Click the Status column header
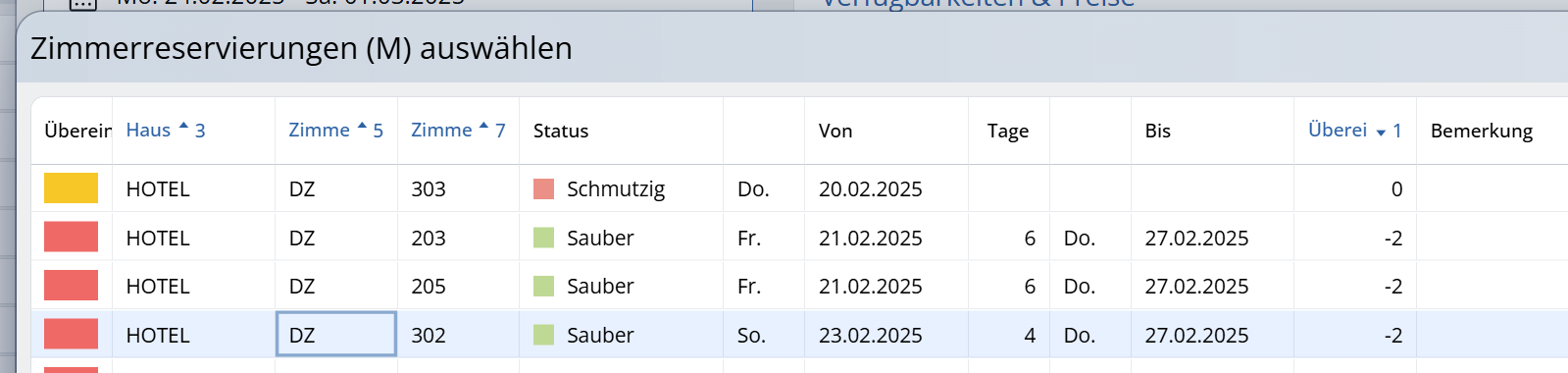Screen dimensions: 1568x373 pos(561,131)
